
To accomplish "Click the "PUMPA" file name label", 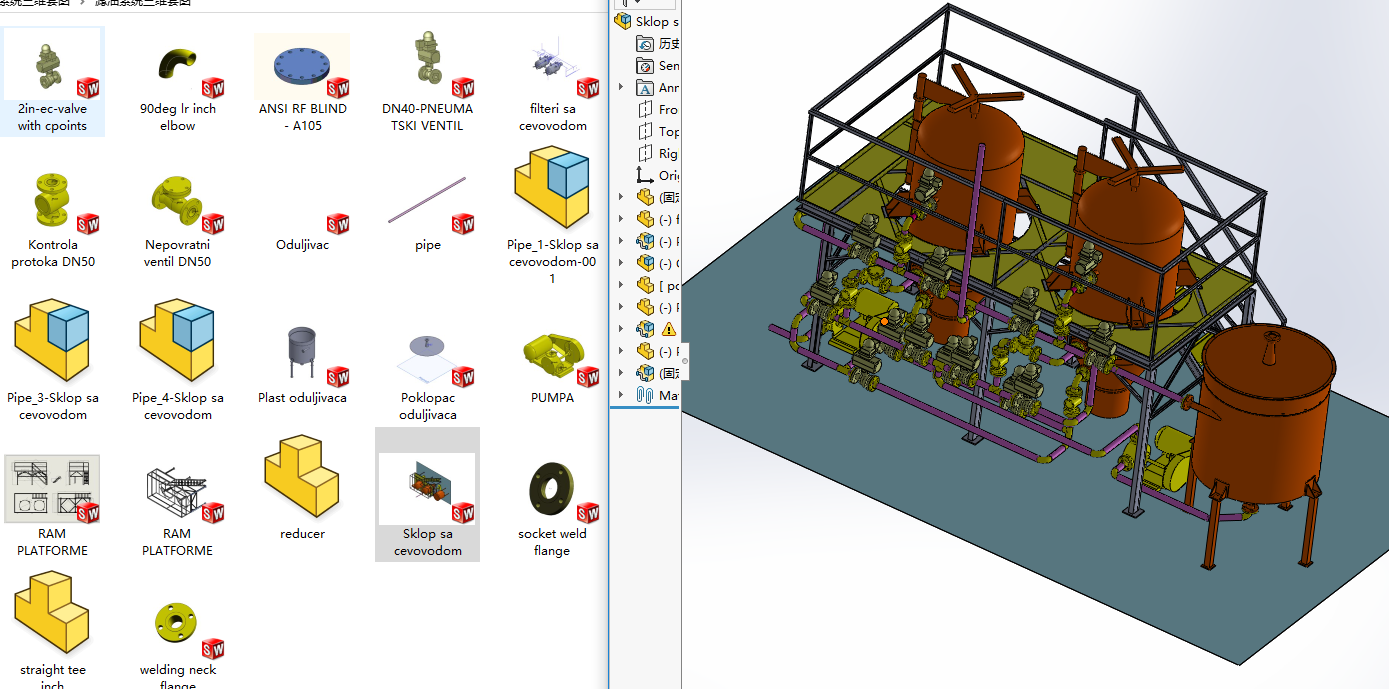I will (x=552, y=397).
